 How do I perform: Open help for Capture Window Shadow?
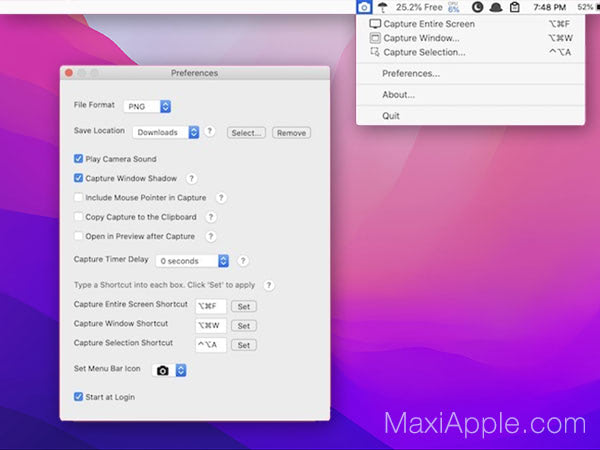tap(191, 178)
